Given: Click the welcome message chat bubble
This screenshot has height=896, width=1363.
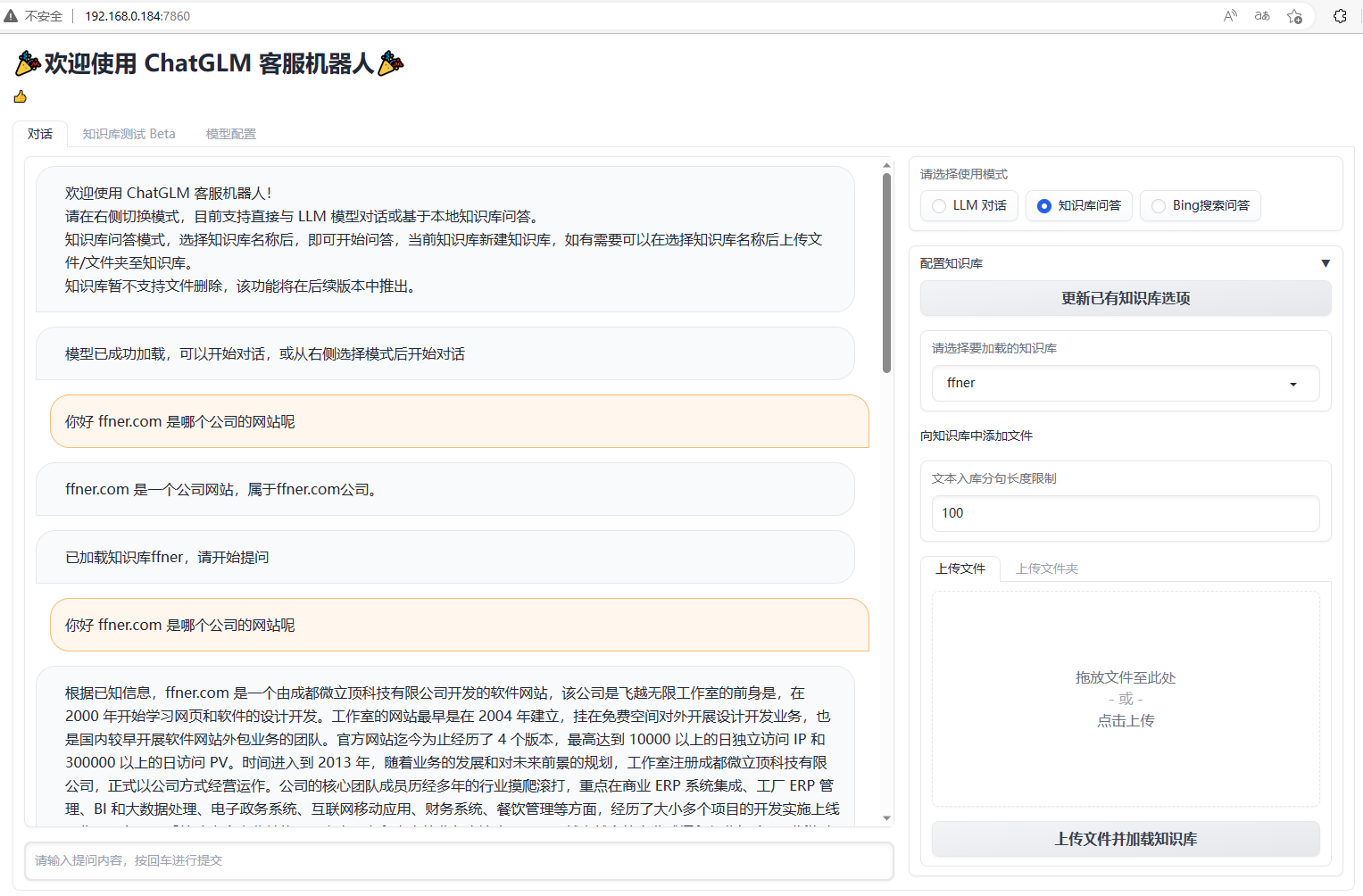Looking at the screenshot, I should (445, 239).
